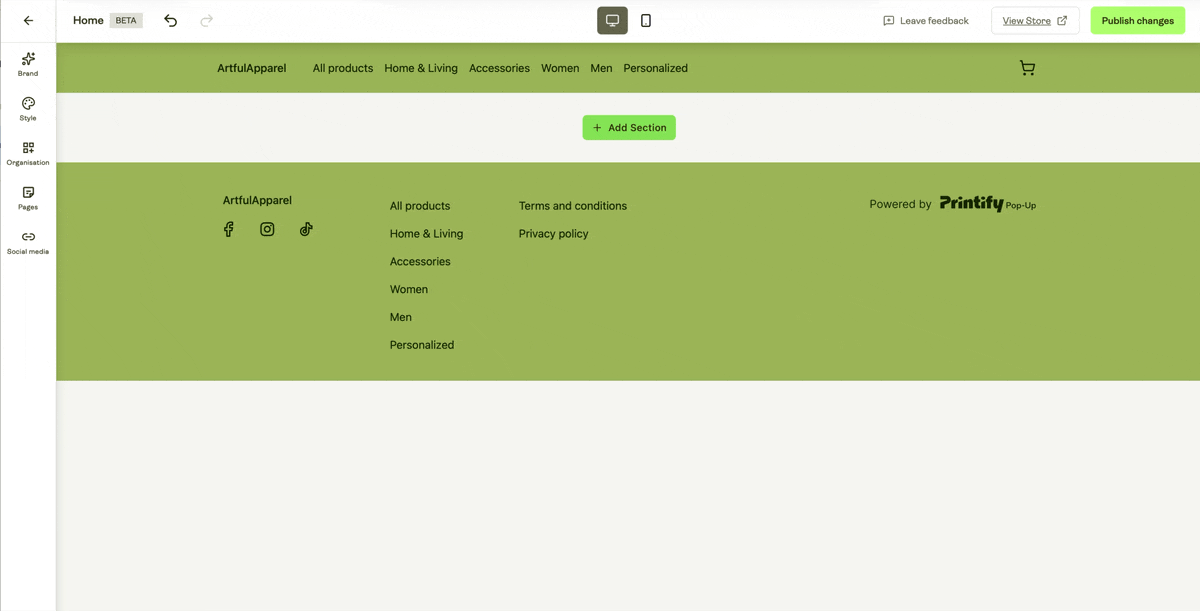
Task: Open All products footer link
Action: coord(420,206)
